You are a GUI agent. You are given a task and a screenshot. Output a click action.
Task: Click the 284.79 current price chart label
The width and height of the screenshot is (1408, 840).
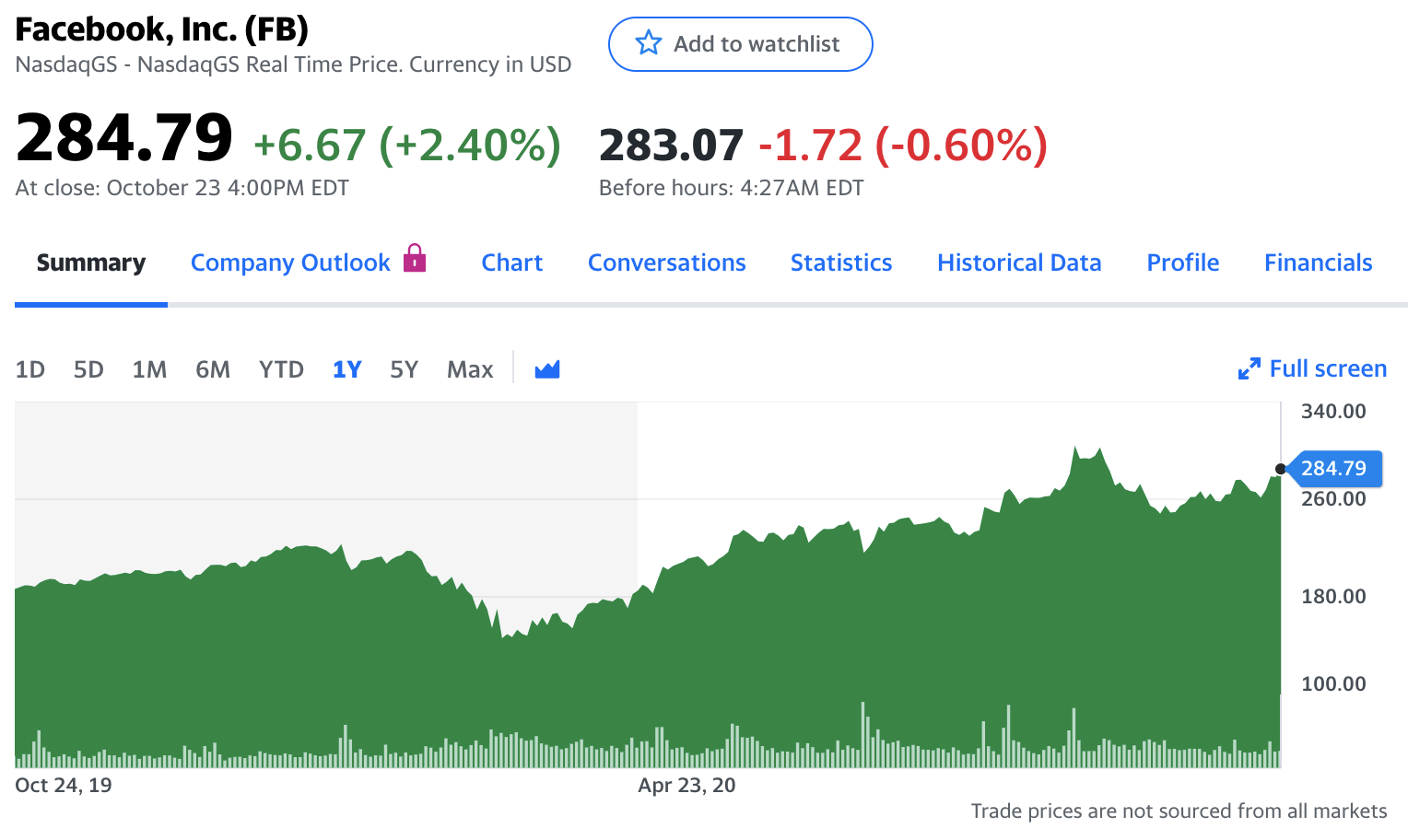point(1333,469)
